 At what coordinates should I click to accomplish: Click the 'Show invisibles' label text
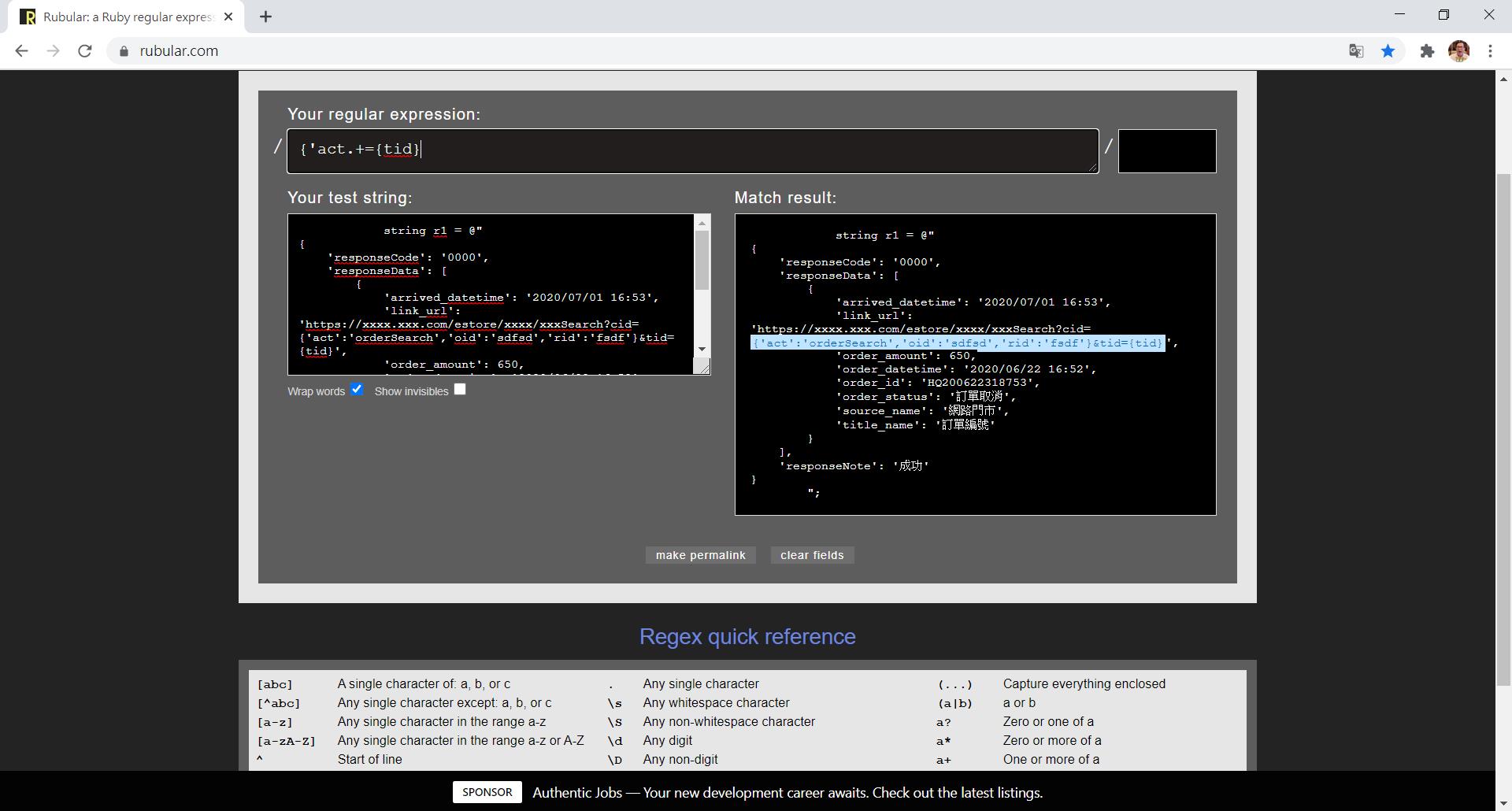(x=411, y=391)
